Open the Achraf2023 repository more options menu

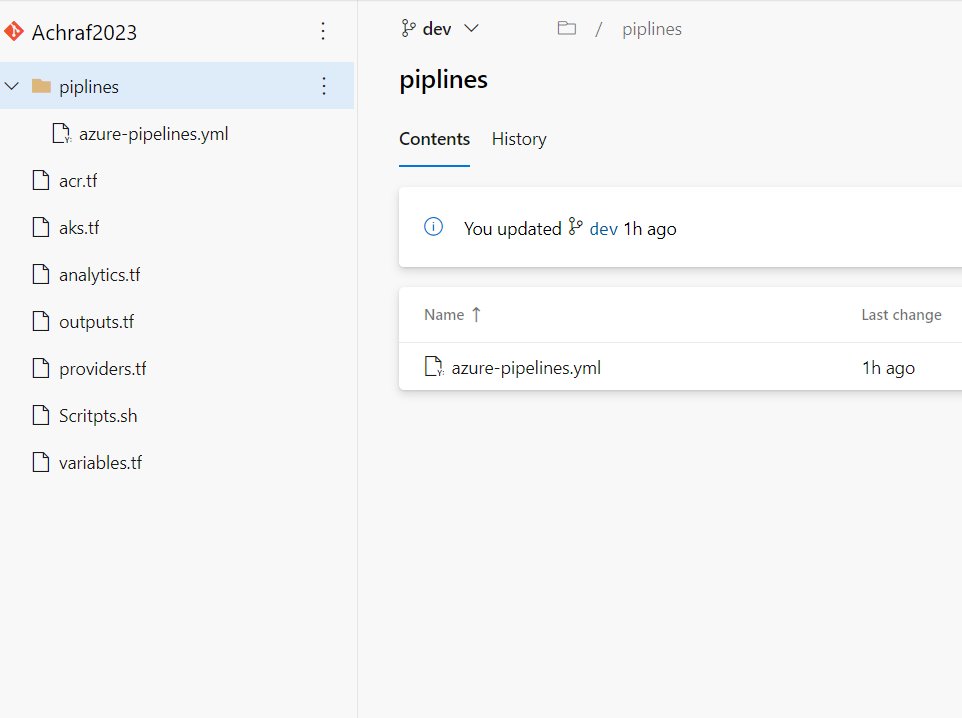coord(323,31)
